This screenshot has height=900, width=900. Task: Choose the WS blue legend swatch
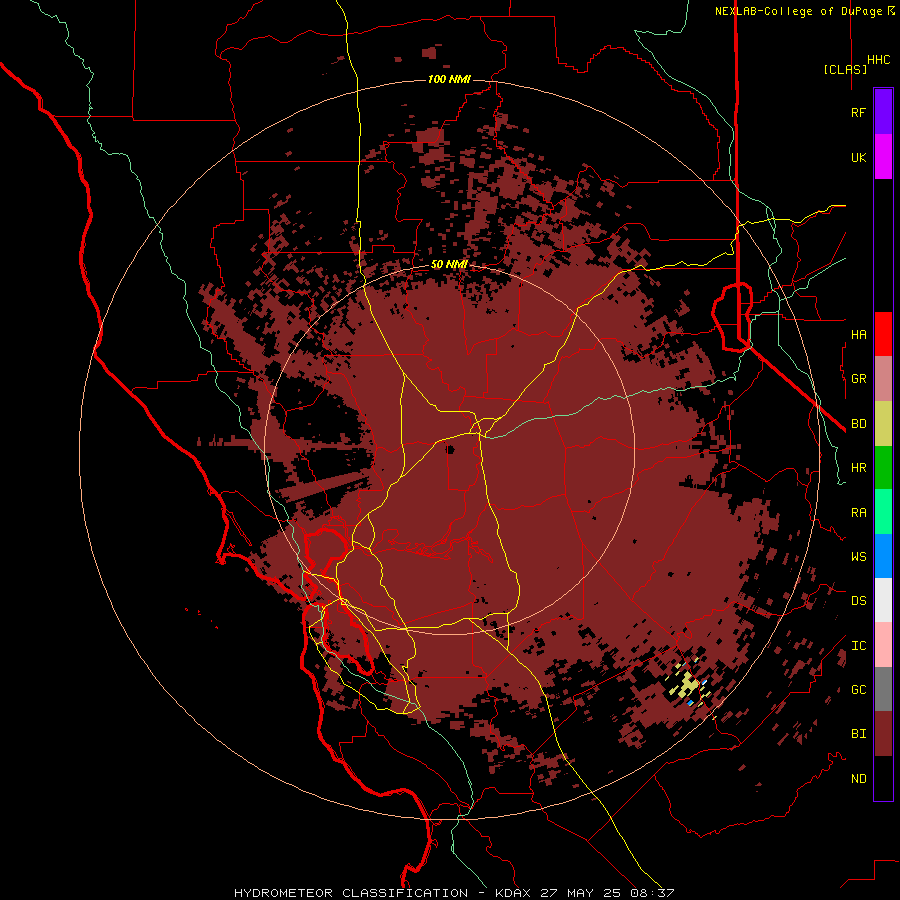883,556
